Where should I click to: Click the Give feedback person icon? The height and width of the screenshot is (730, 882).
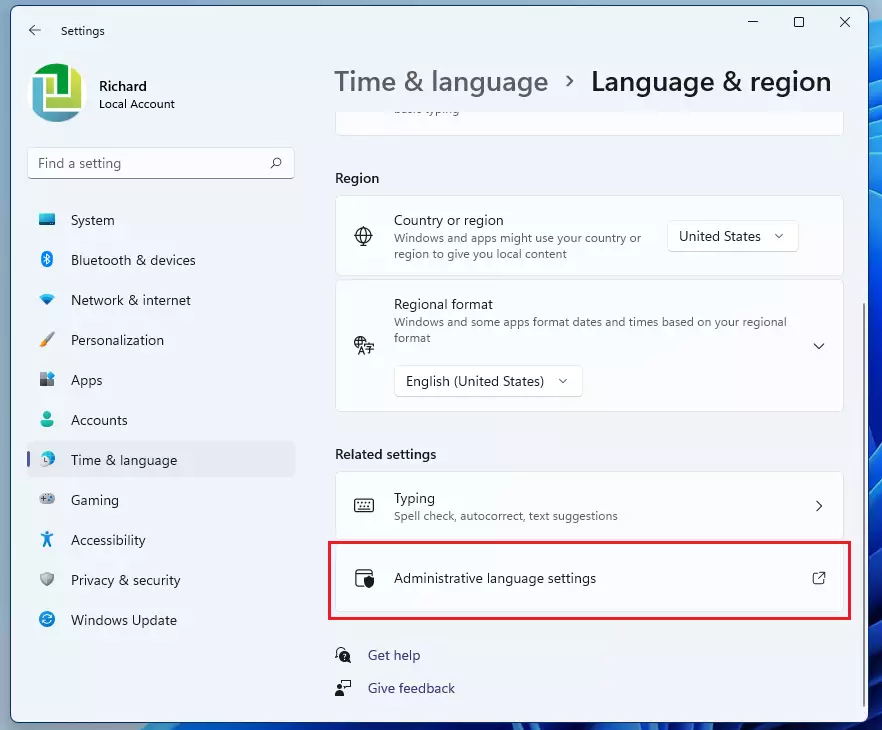point(343,688)
